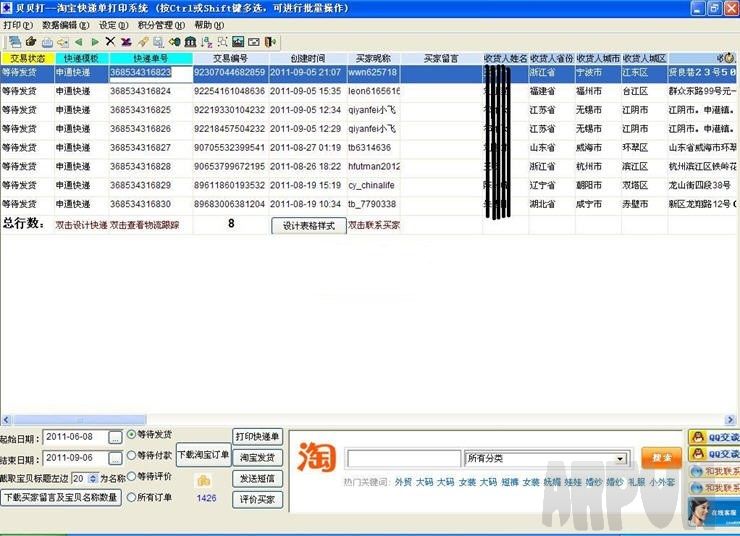The image size is (740, 536).
Task: Go to previous record with green left arrow
Action: pos(78,42)
